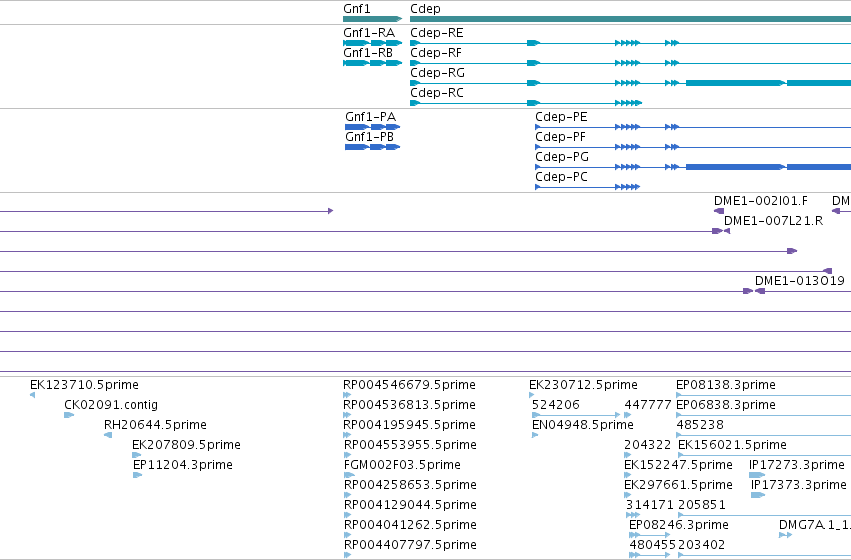Select the Cdep-RC transcript label
This screenshot has height=560, width=851.
pos(437,93)
